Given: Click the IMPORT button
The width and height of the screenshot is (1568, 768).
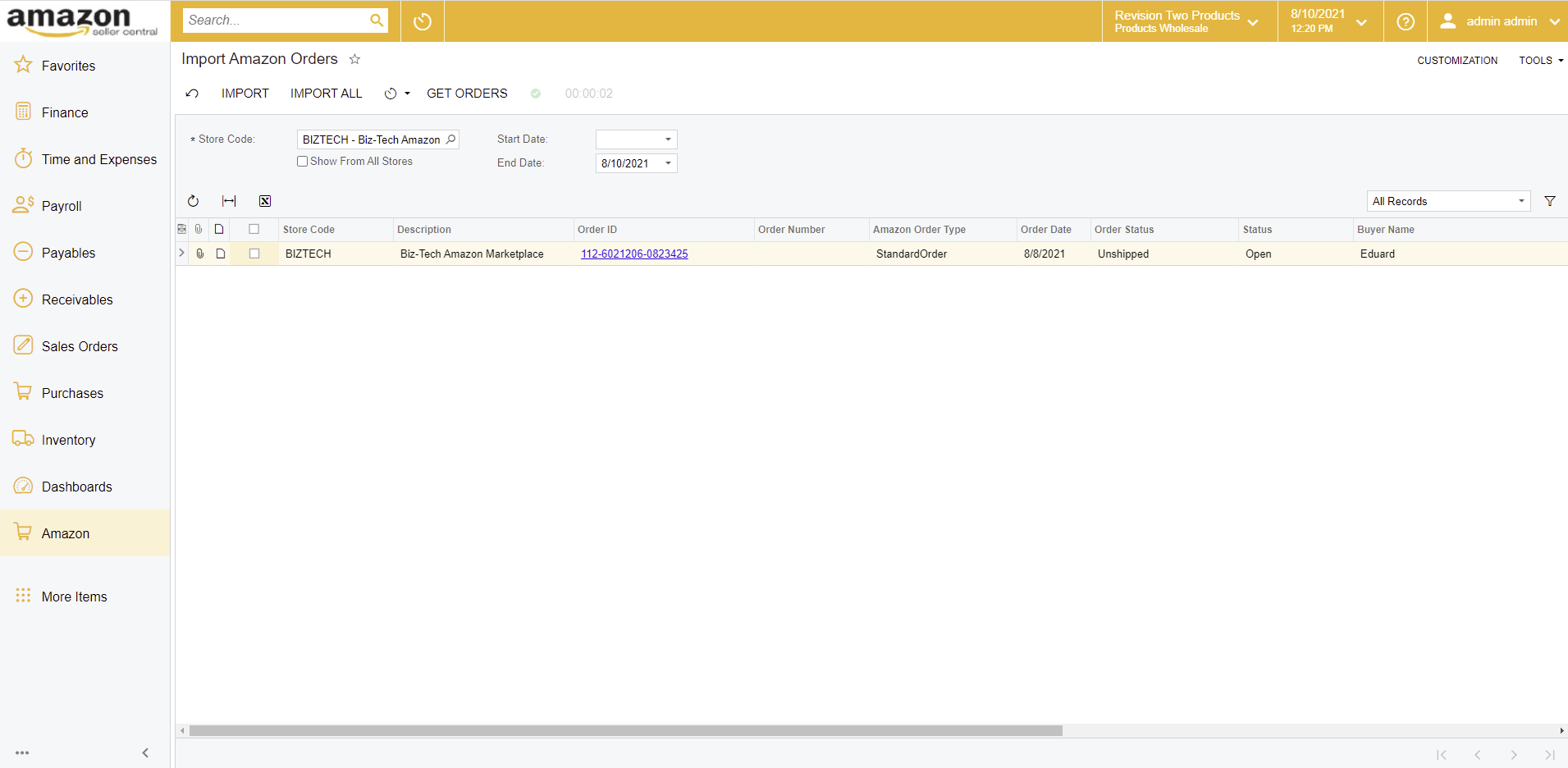Looking at the screenshot, I should (x=245, y=94).
